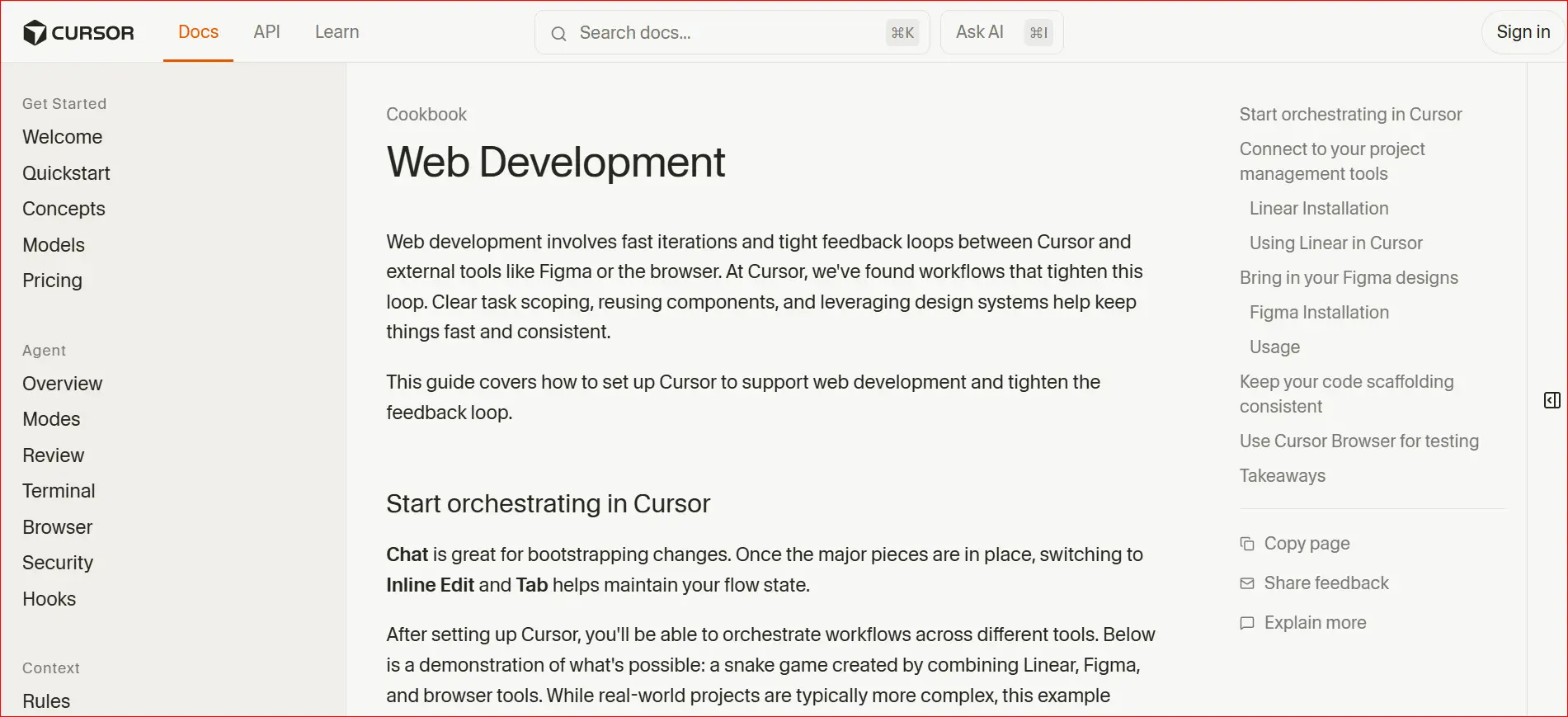Click the ⌘I shortcut badge
The width and height of the screenshot is (1568, 717).
1038,33
